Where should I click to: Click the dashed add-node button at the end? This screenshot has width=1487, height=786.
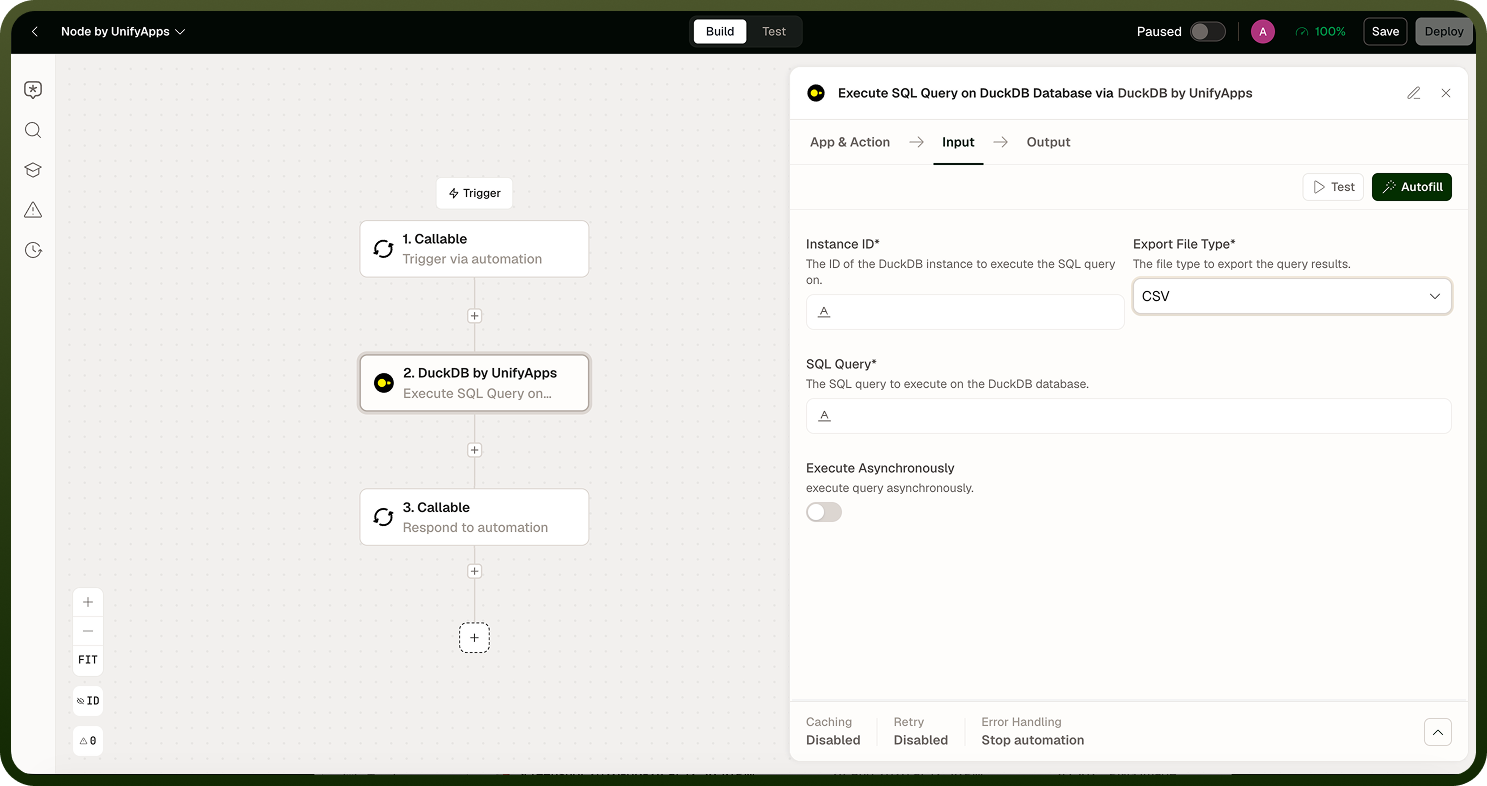pos(474,638)
